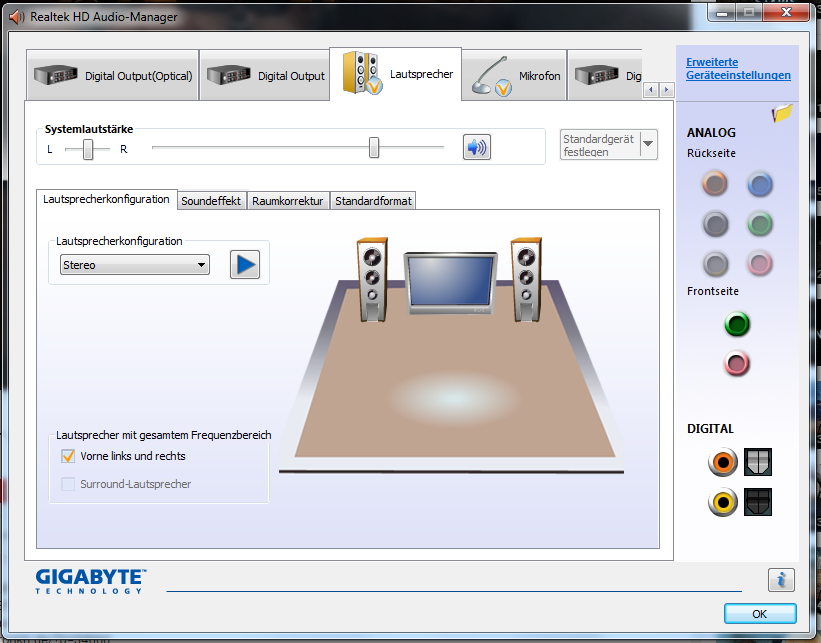The width and height of the screenshot is (821, 643).
Task: Click the green front panel jack
Action: click(x=737, y=324)
